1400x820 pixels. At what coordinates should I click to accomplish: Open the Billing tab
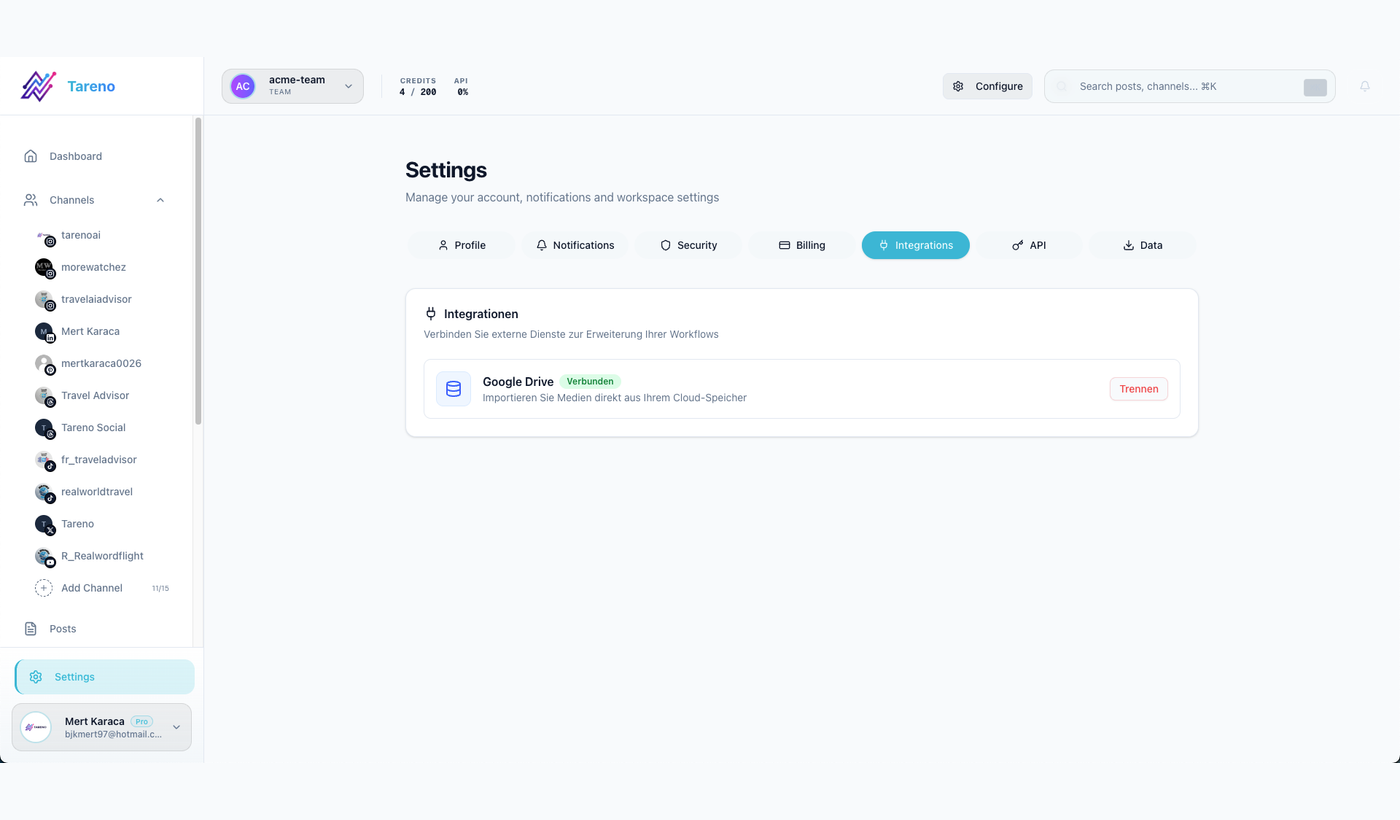pyautogui.click(x=802, y=245)
